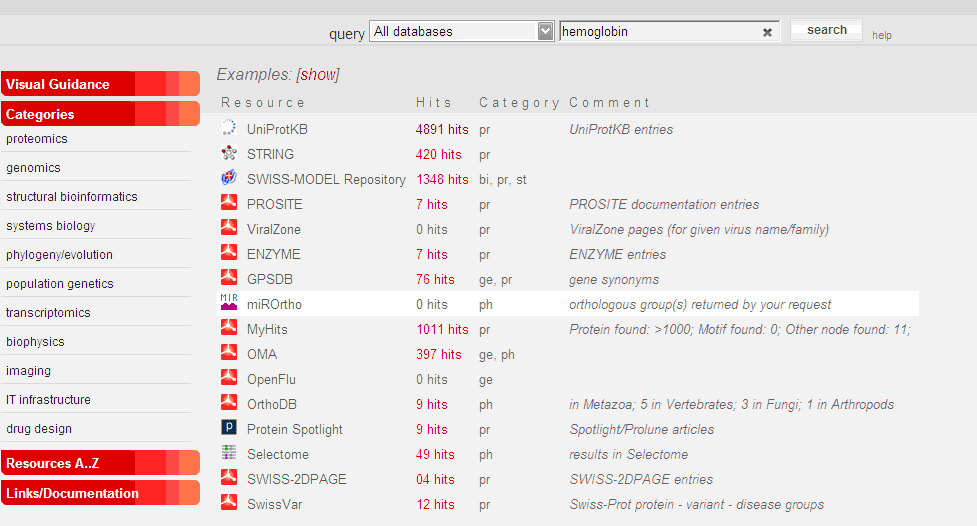
Task: Open the STRING 420 hits link
Action: 439,155
